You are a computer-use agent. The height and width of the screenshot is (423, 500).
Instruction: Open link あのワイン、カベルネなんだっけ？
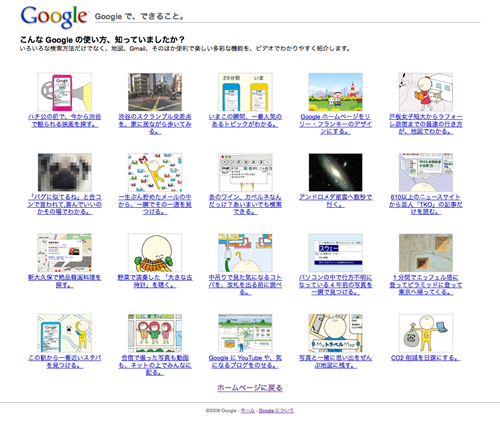(245, 204)
